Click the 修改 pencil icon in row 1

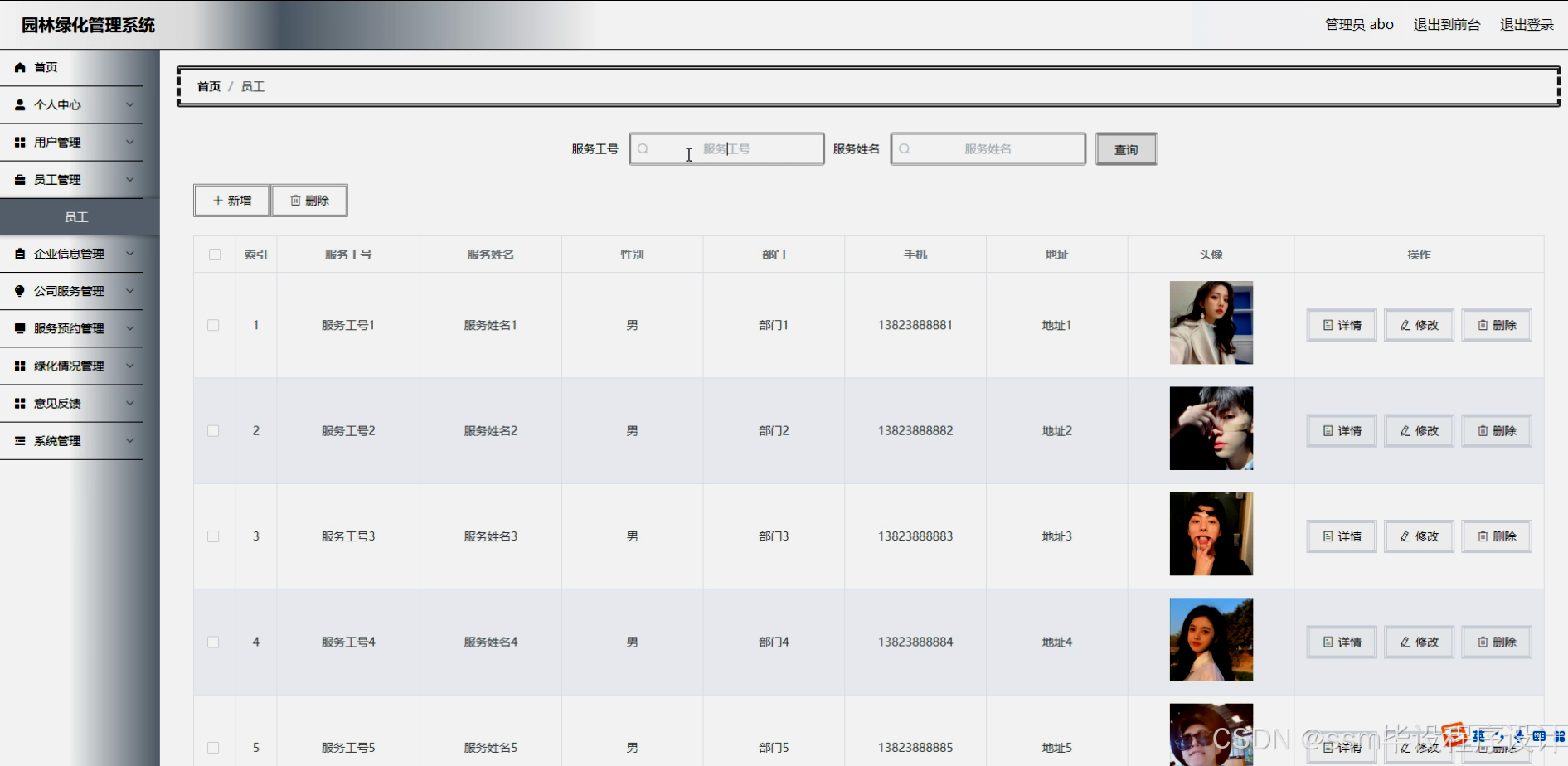click(1405, 325)
